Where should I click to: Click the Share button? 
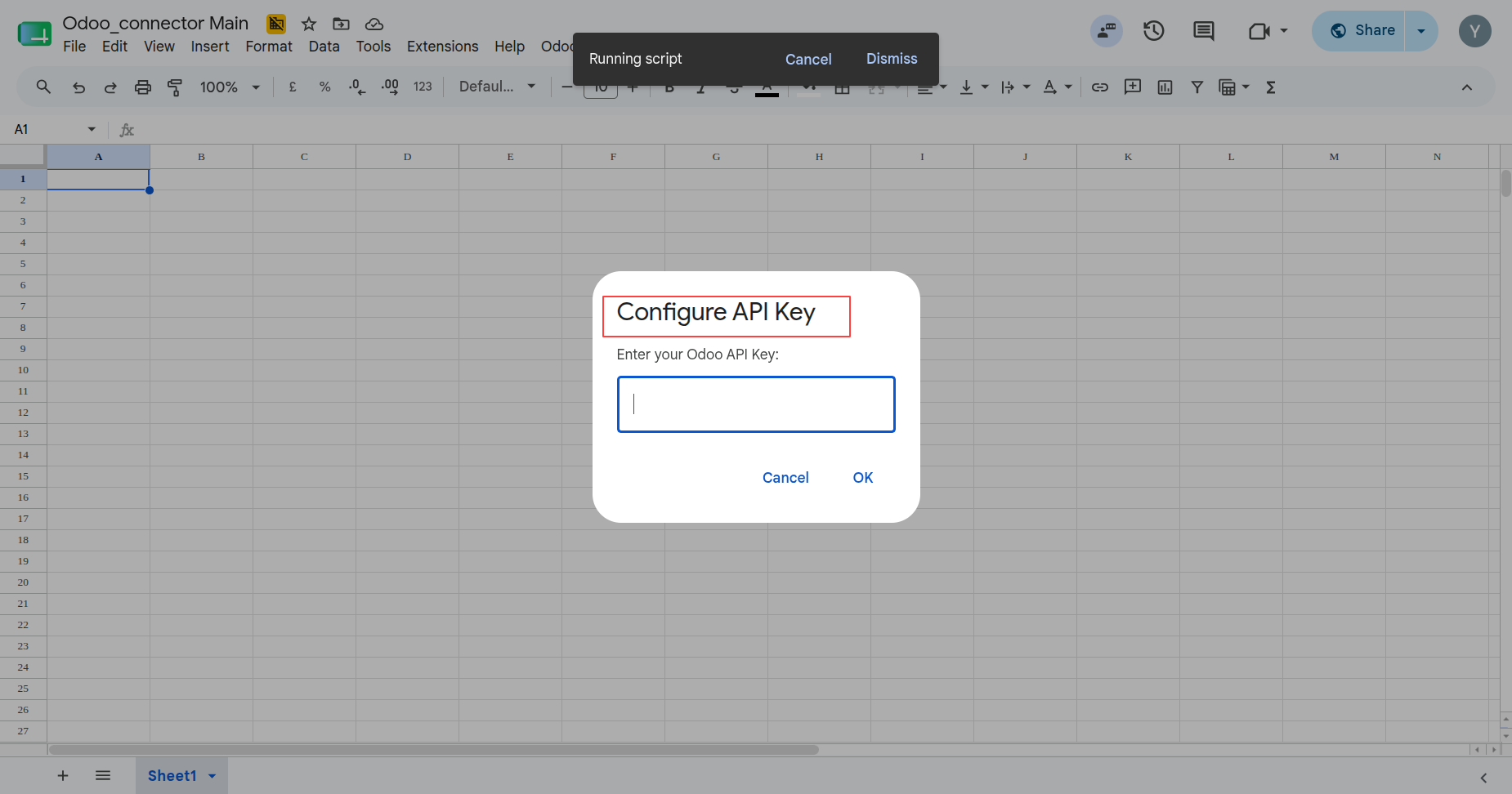pyautogui.click(x=1363, y=31)
